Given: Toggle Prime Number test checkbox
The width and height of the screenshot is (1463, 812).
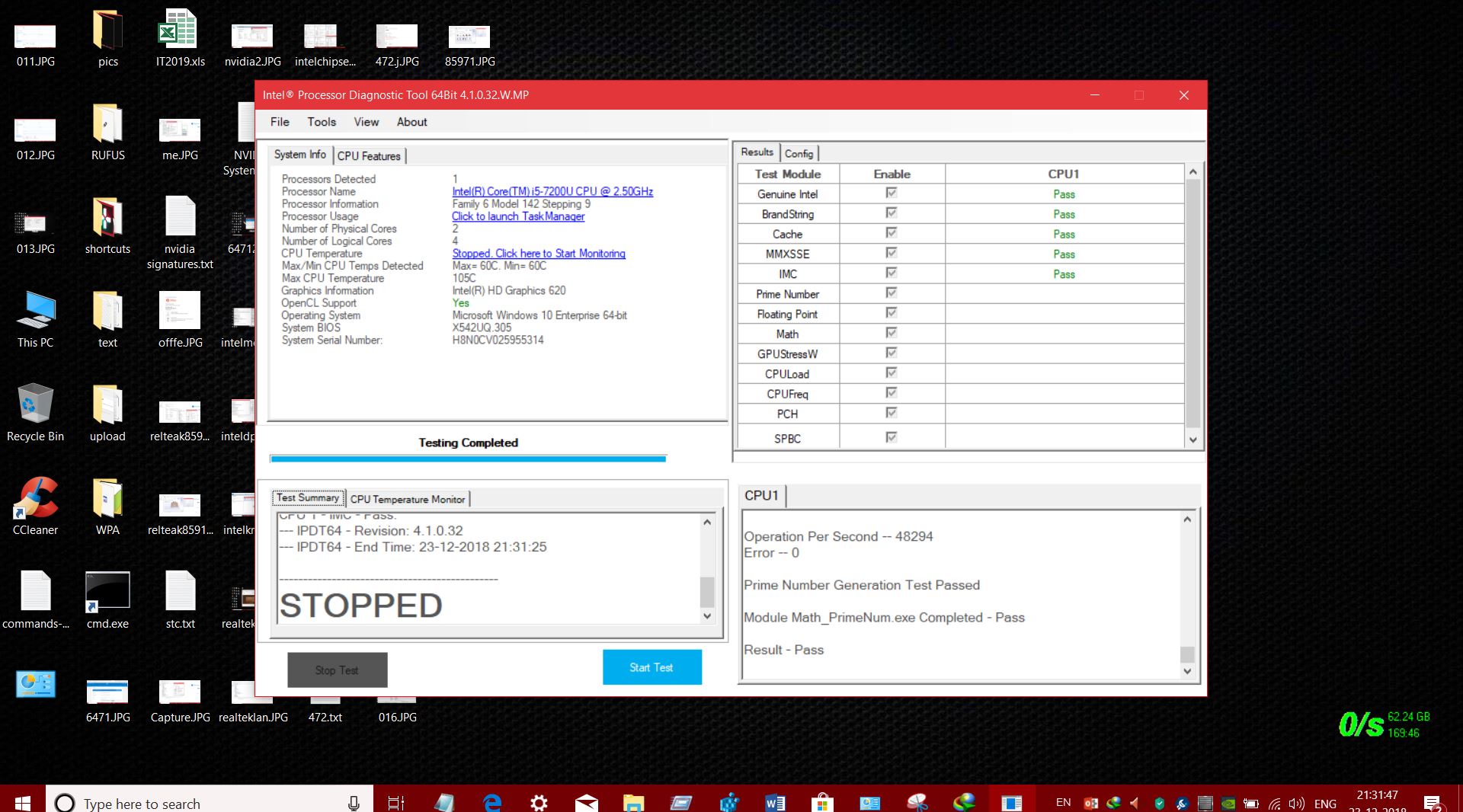Looking at the screenshot, I should tap(892, 293).
